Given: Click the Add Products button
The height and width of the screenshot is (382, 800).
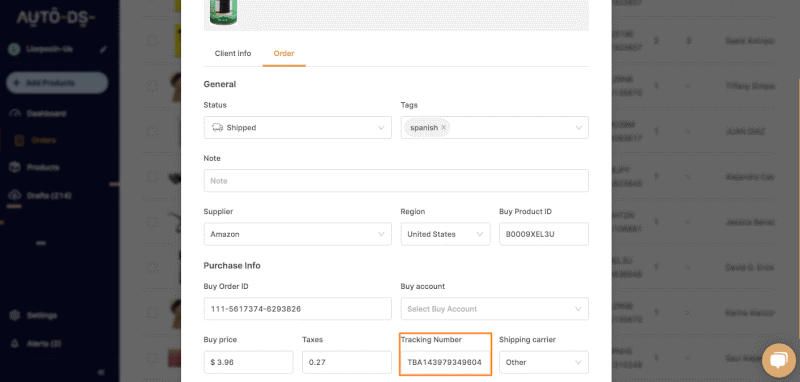Looking at the screenshot, I should (57, 83).
